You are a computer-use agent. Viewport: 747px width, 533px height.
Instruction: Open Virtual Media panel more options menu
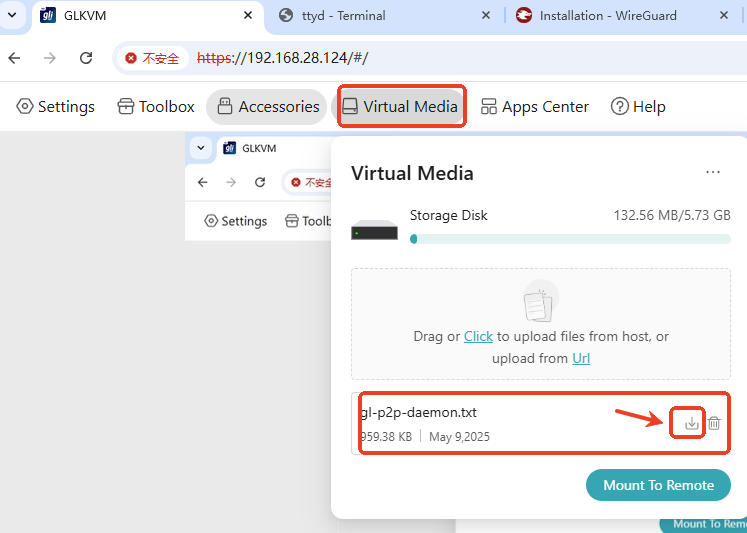[x=713, y=172]
